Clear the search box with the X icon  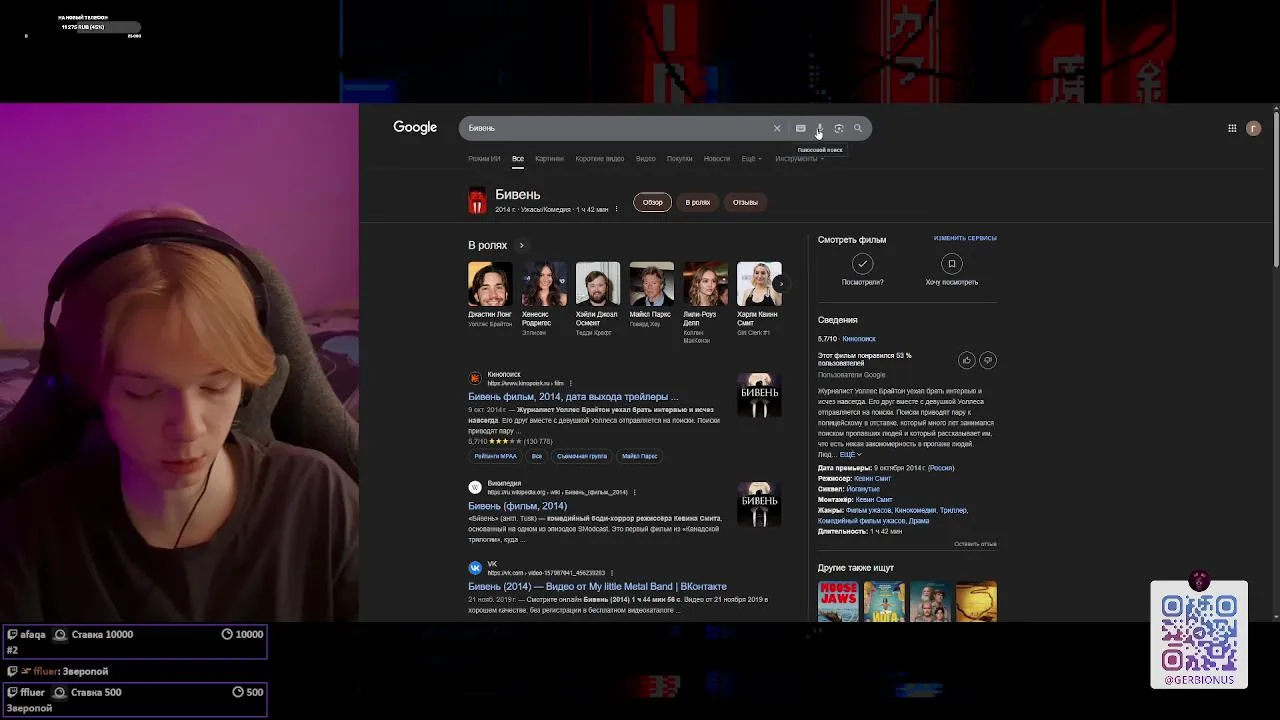point(777,128)
